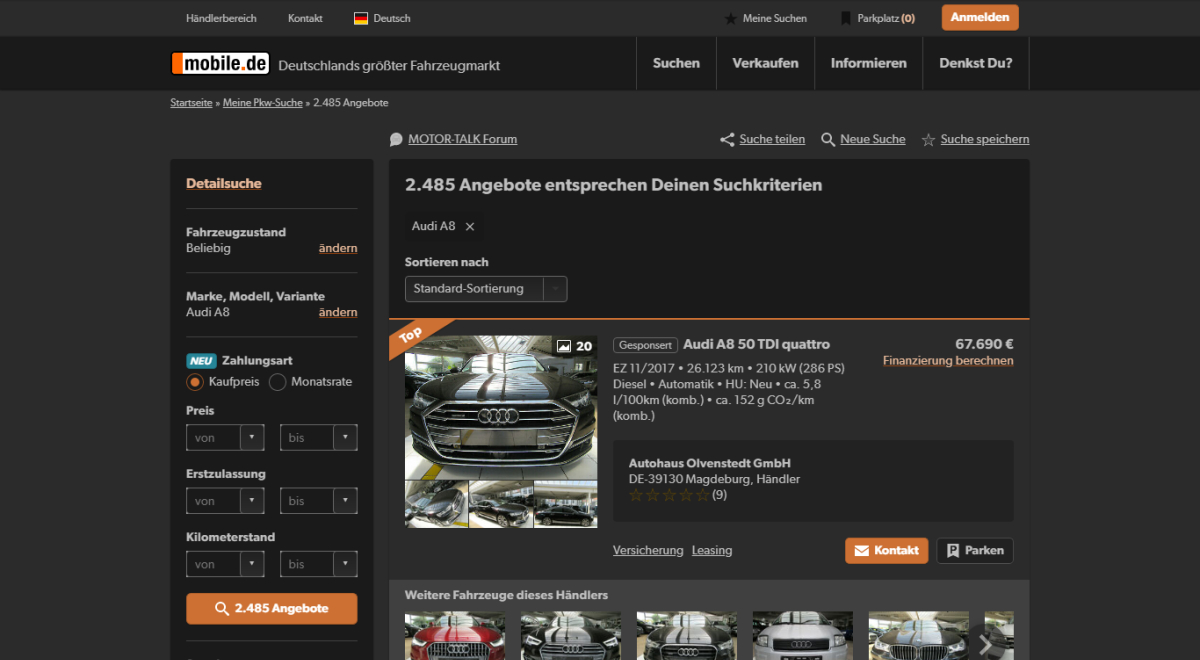Screen dimensions: 1200x660
Task: Open the Suchen menu
Action: click(x=676, y=63)
